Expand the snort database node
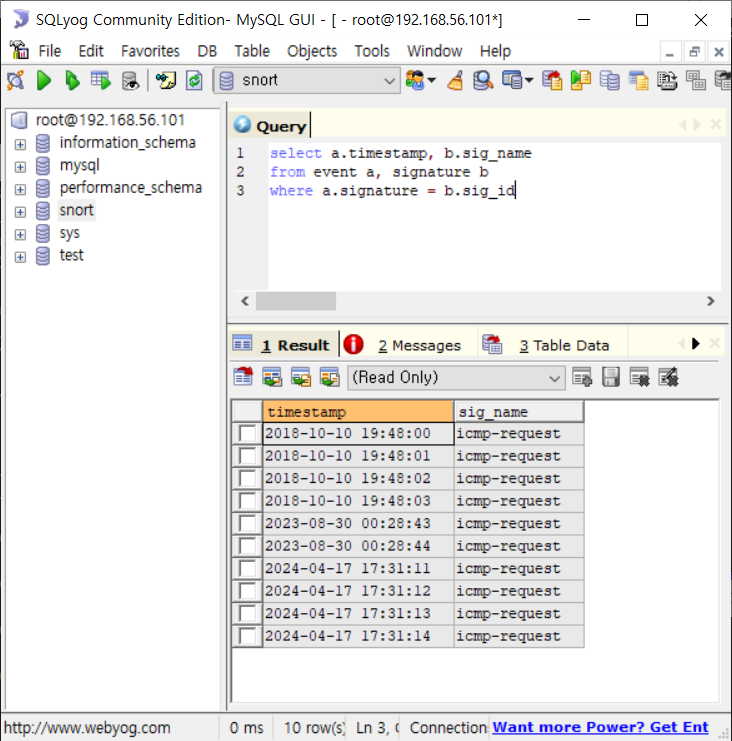 [x=20, y=212]
